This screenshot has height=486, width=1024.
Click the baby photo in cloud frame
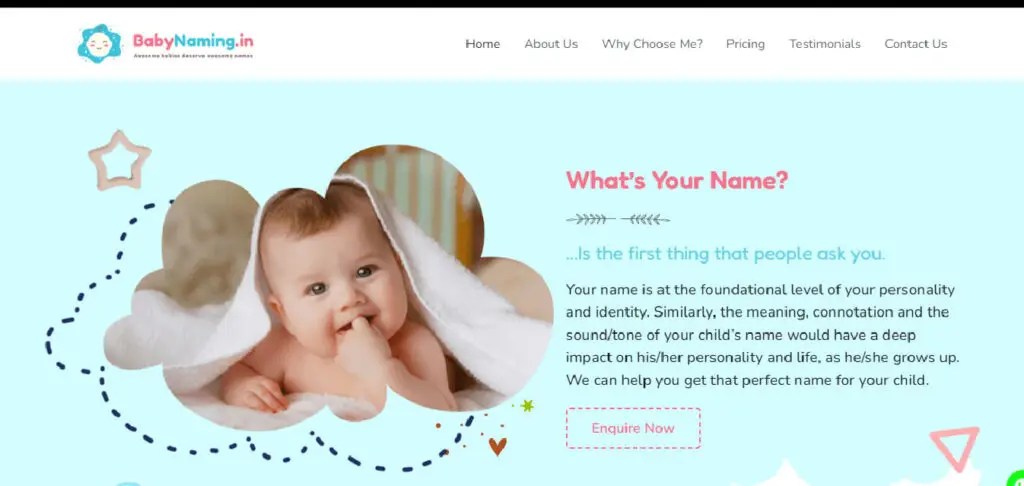pyautogui.click(x=328, y=286)
